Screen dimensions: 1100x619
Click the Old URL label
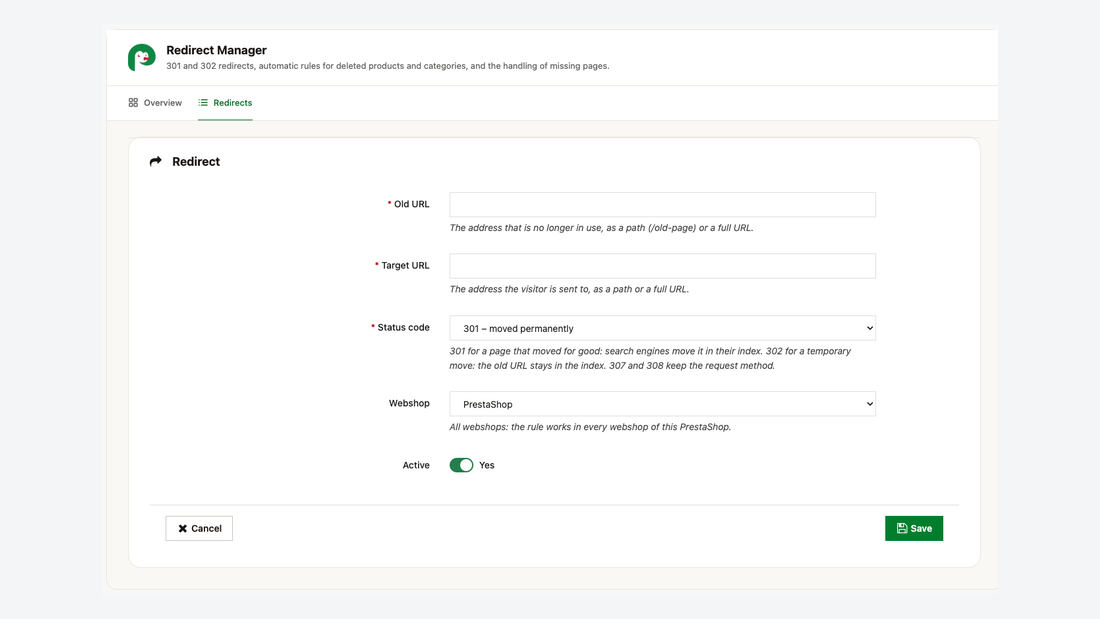coord(411,204)
